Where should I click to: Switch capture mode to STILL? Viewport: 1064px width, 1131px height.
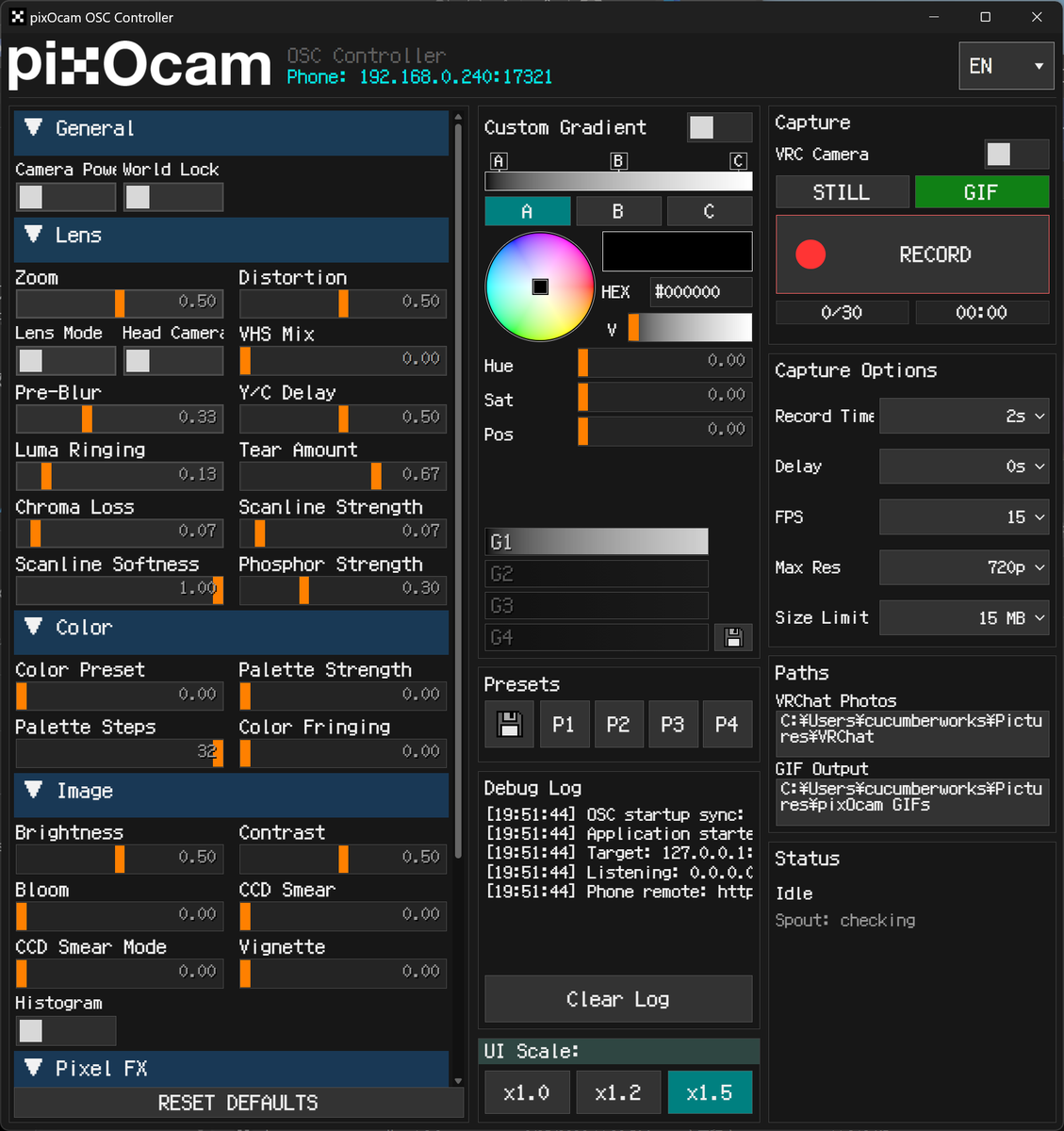(x=842, y=192)
